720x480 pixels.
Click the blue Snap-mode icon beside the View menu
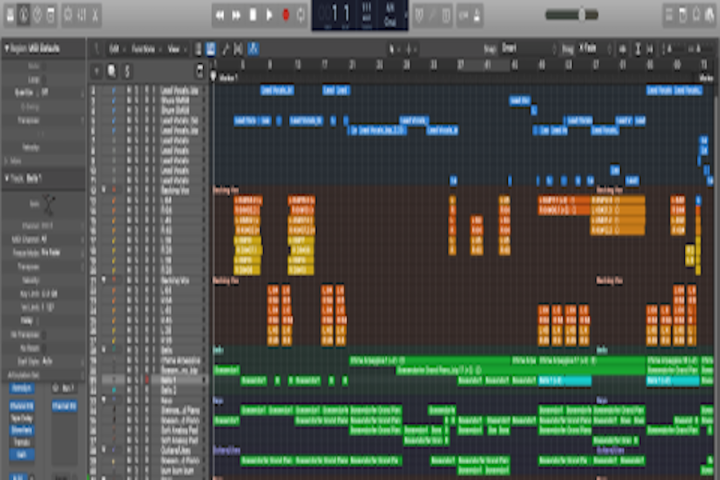click(210, 48)
